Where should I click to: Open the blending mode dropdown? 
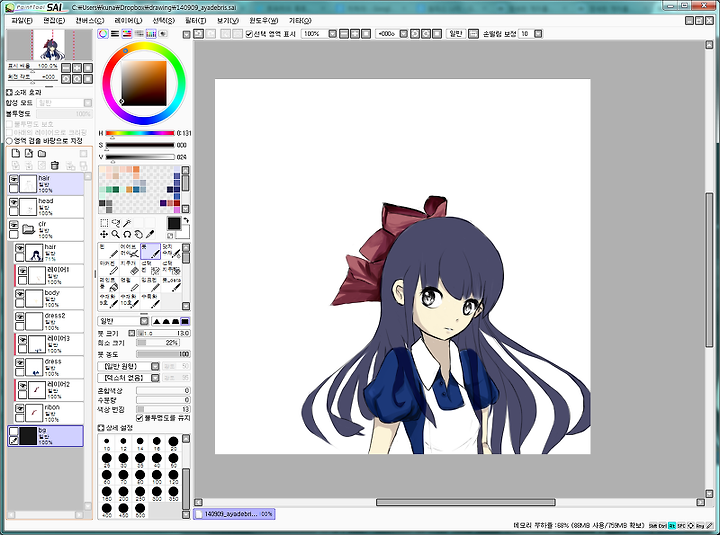64,103
